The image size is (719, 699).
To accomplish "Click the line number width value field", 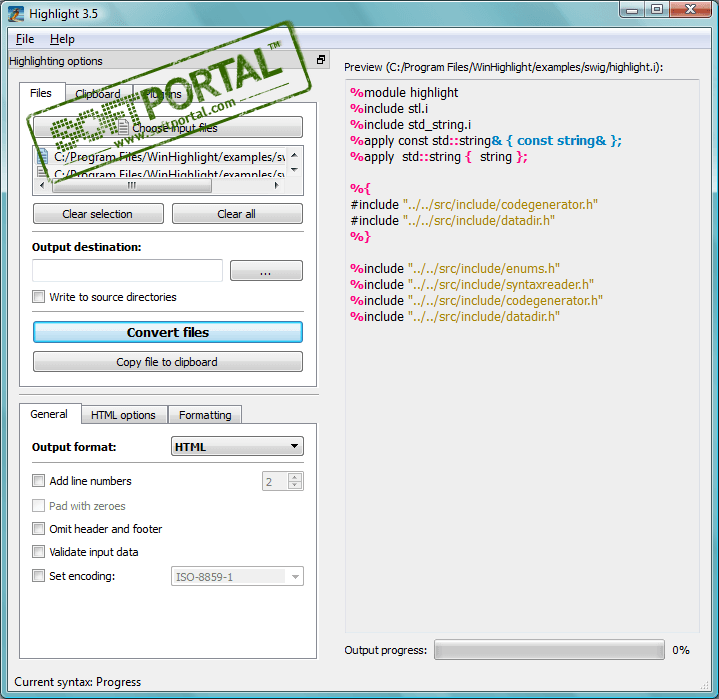I will [x=275, y=481].
